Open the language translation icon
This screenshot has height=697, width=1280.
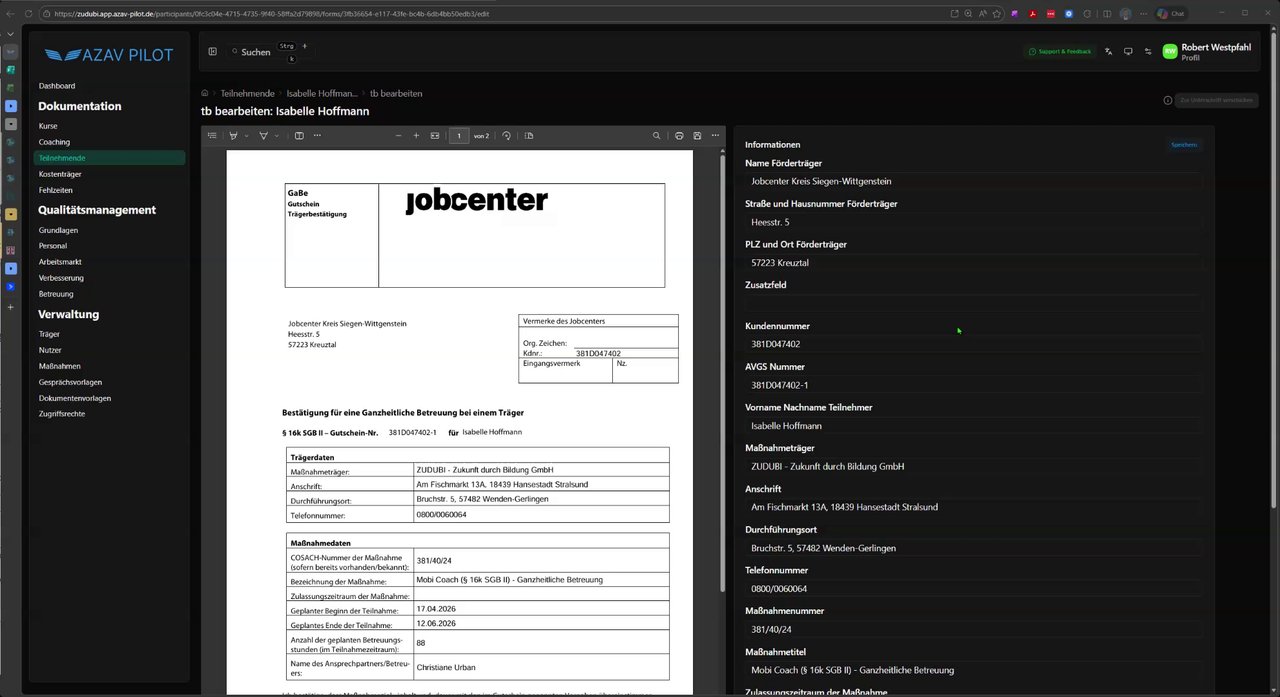(x=1108, y=51)
